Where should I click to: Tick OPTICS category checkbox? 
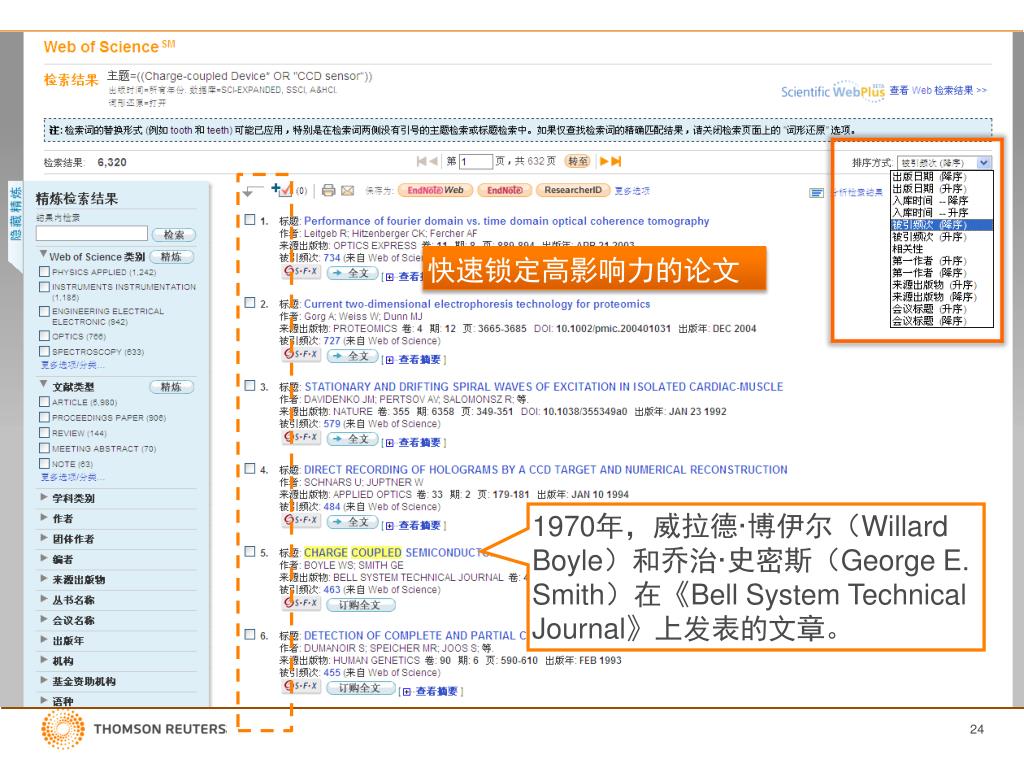[x=44, y=336]
